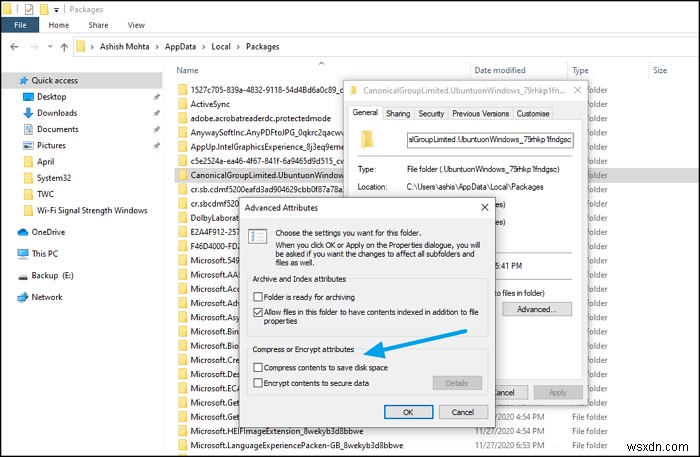This screenshot has height=457, width=700.
Task: Go up one folder level
Action: (x=64, y=47)
